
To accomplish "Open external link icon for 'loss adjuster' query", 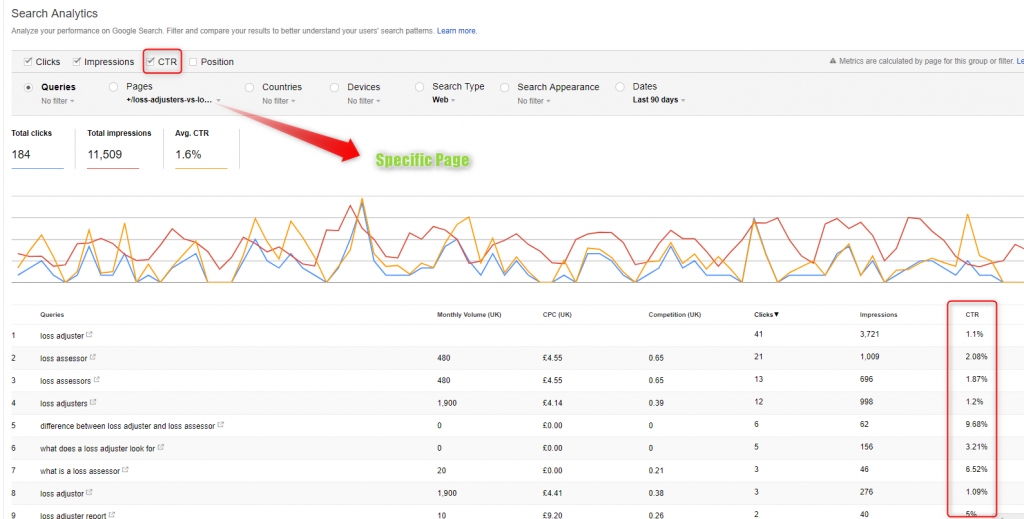I will tap(89, 335).
